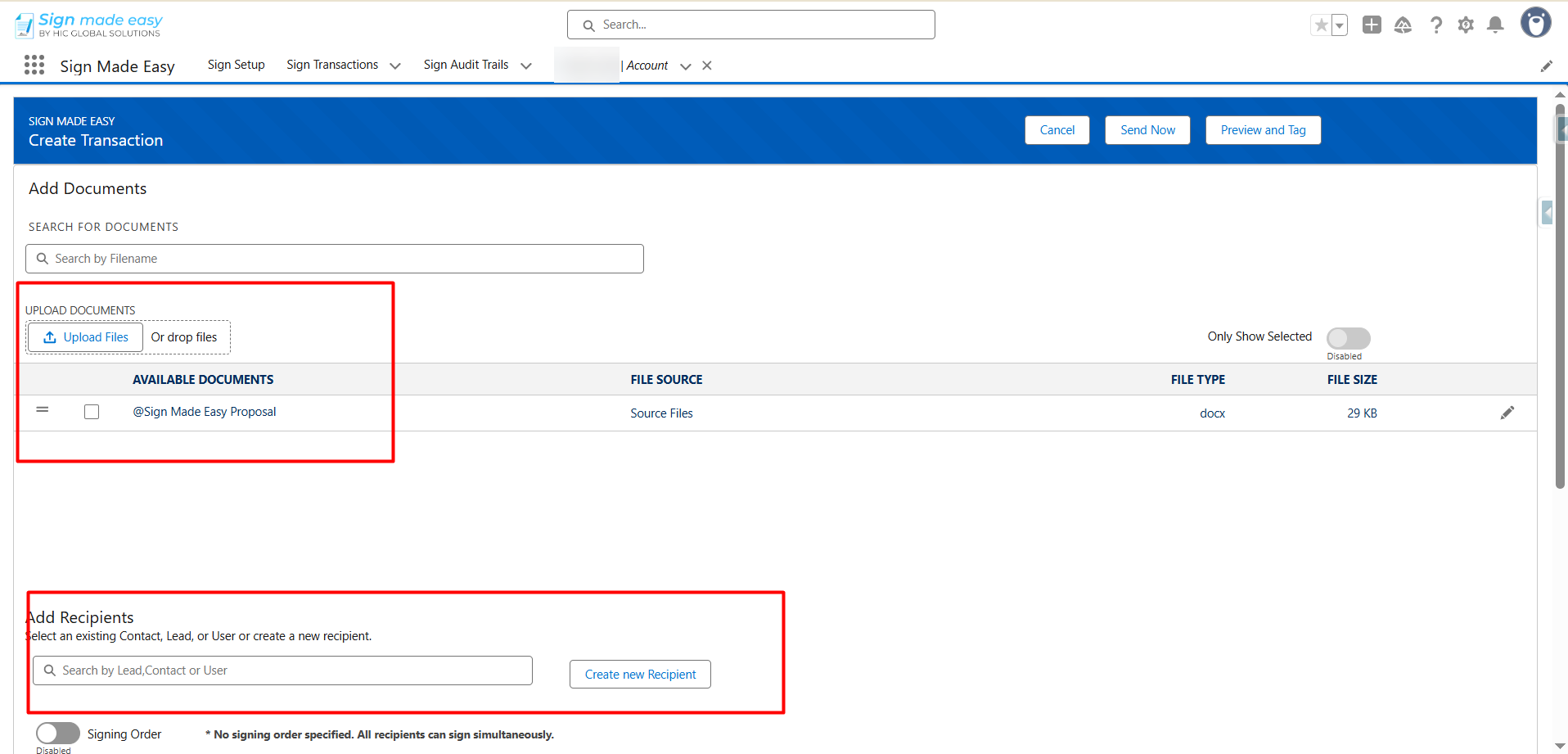Expand the Sign Transactions dropdown arrow

click(395, 66)
